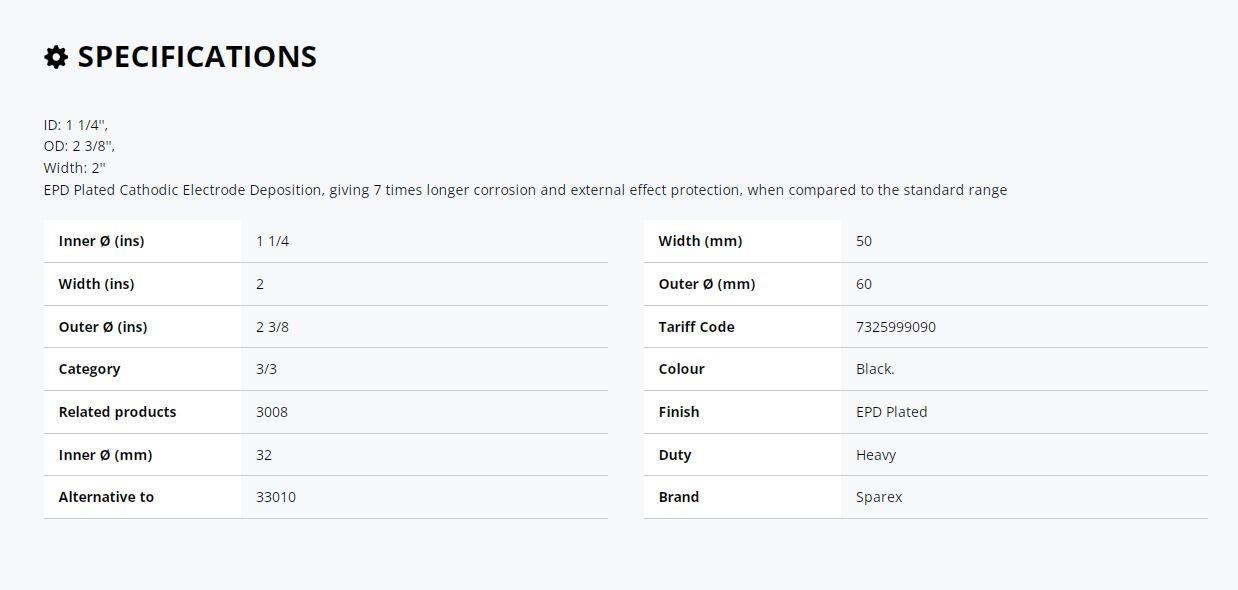
Task: Click the Alternative to row label
Action: tap(106, 497)
